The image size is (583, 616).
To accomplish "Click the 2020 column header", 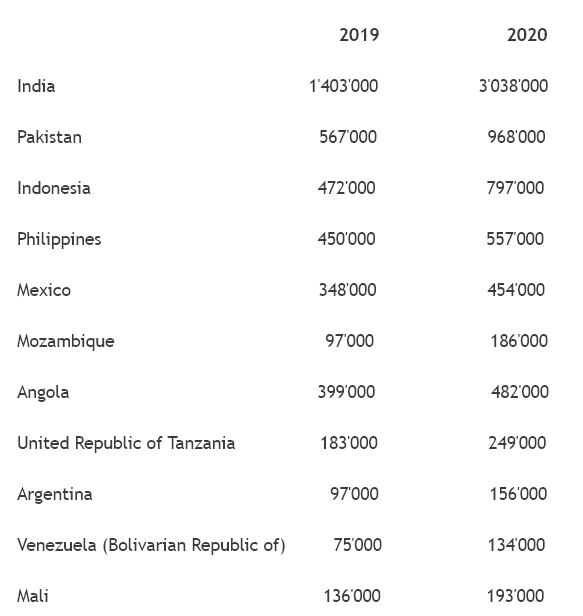I will [x=527, y=35].
